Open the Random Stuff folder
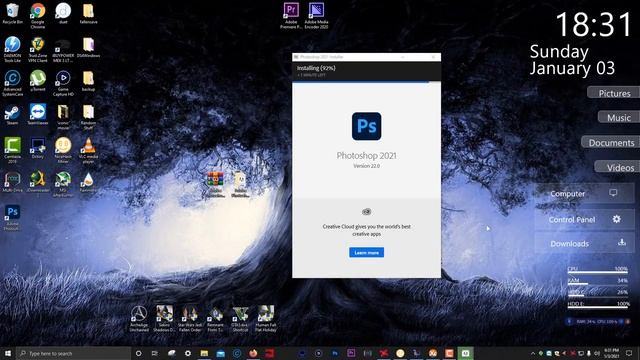Image resolution: width=640 pixels, height=360 pixels. (x=88, y=117)
